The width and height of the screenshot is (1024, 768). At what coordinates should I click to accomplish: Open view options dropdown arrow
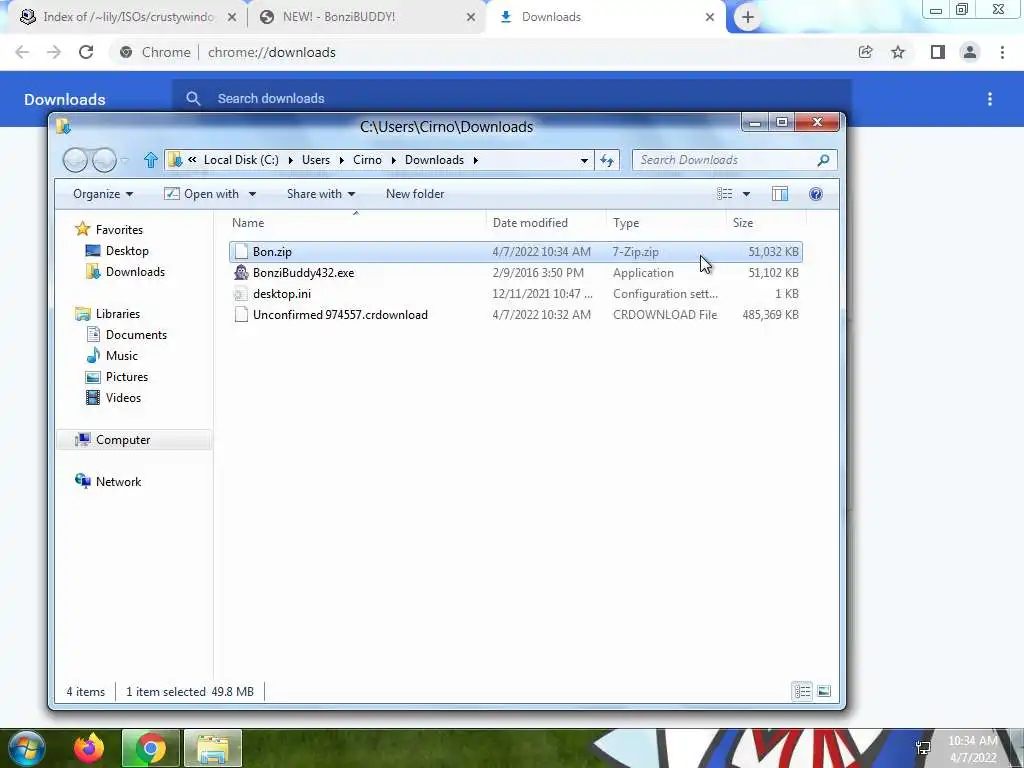[746, 194]
